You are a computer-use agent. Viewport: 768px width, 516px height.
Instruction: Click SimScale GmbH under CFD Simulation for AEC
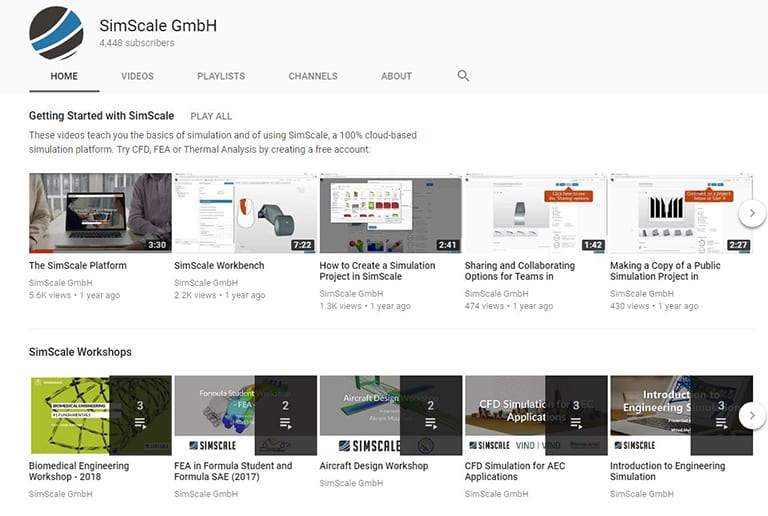tap(496, 494)
